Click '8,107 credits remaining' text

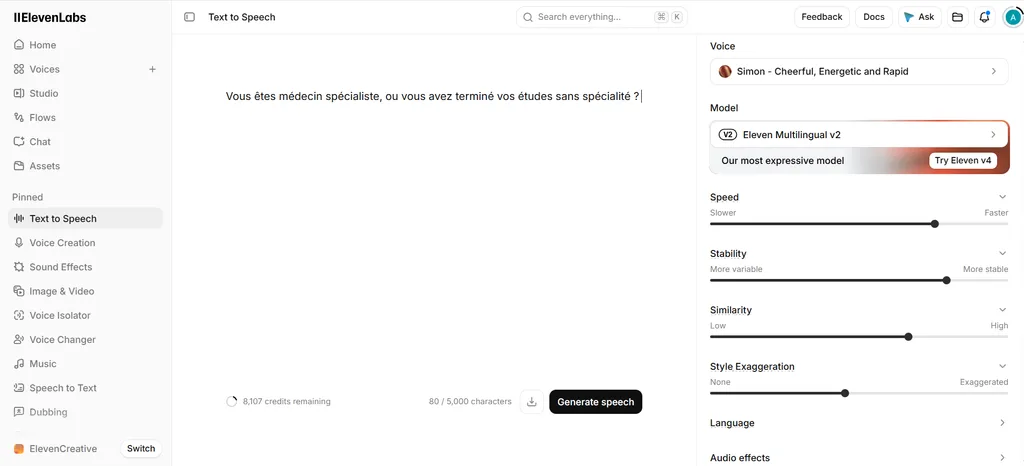(x=287, y=401)
